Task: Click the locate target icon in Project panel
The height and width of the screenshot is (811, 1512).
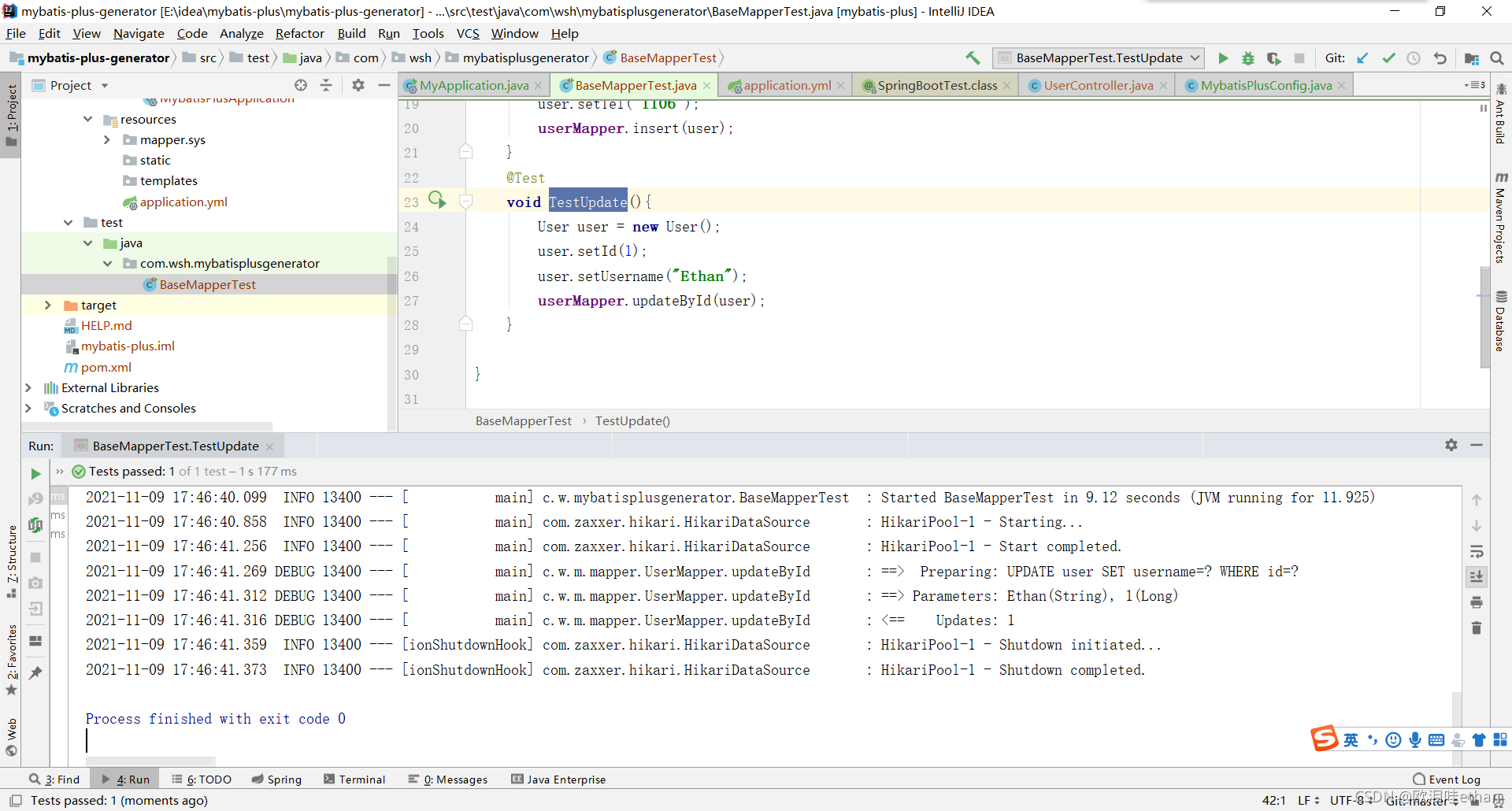Action: pyautogui.click(x=301, y=85)
